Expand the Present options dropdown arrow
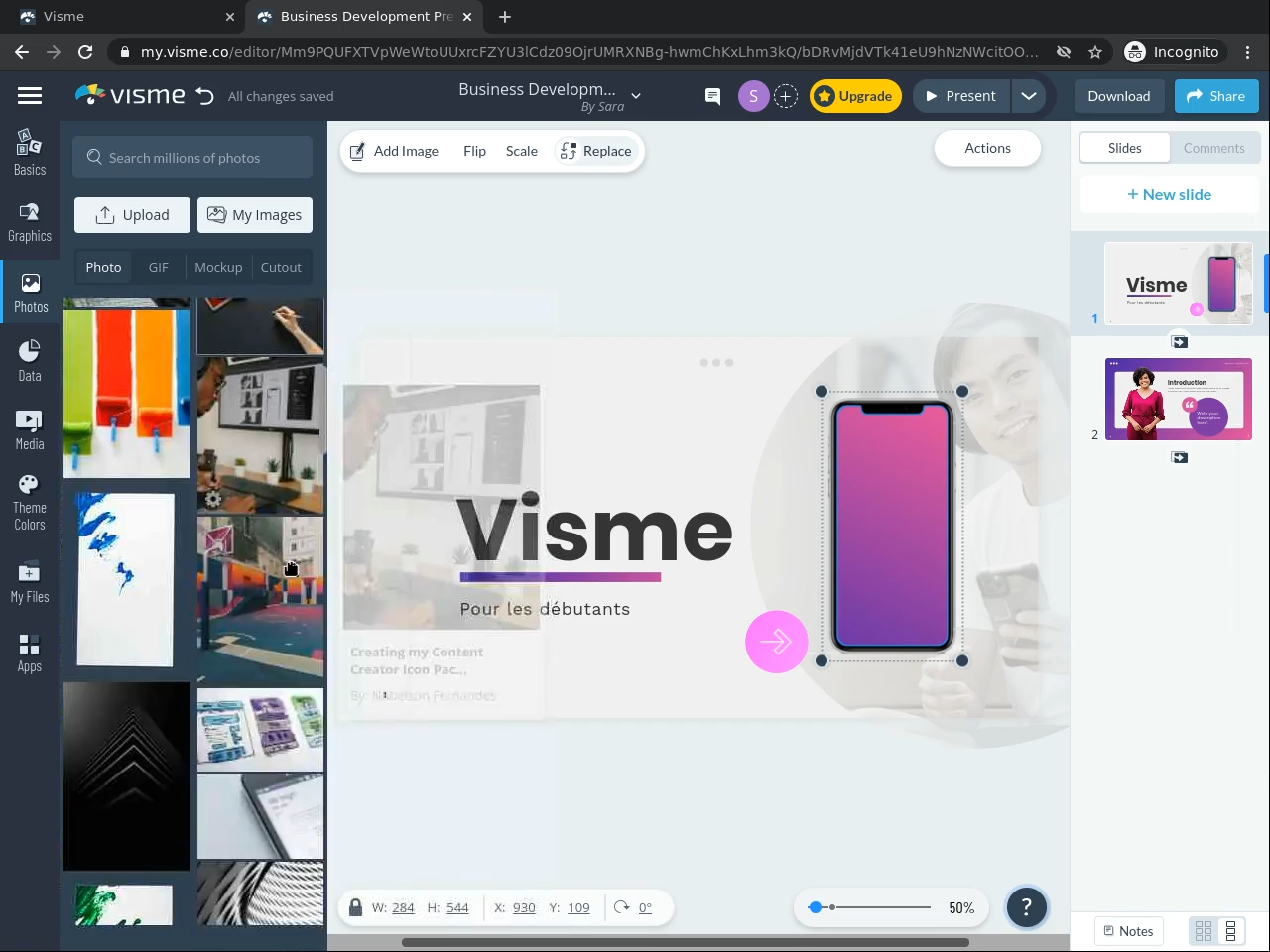This screenshot has width=1270, height=952. pyautogui.click(x=1029, y=96)
